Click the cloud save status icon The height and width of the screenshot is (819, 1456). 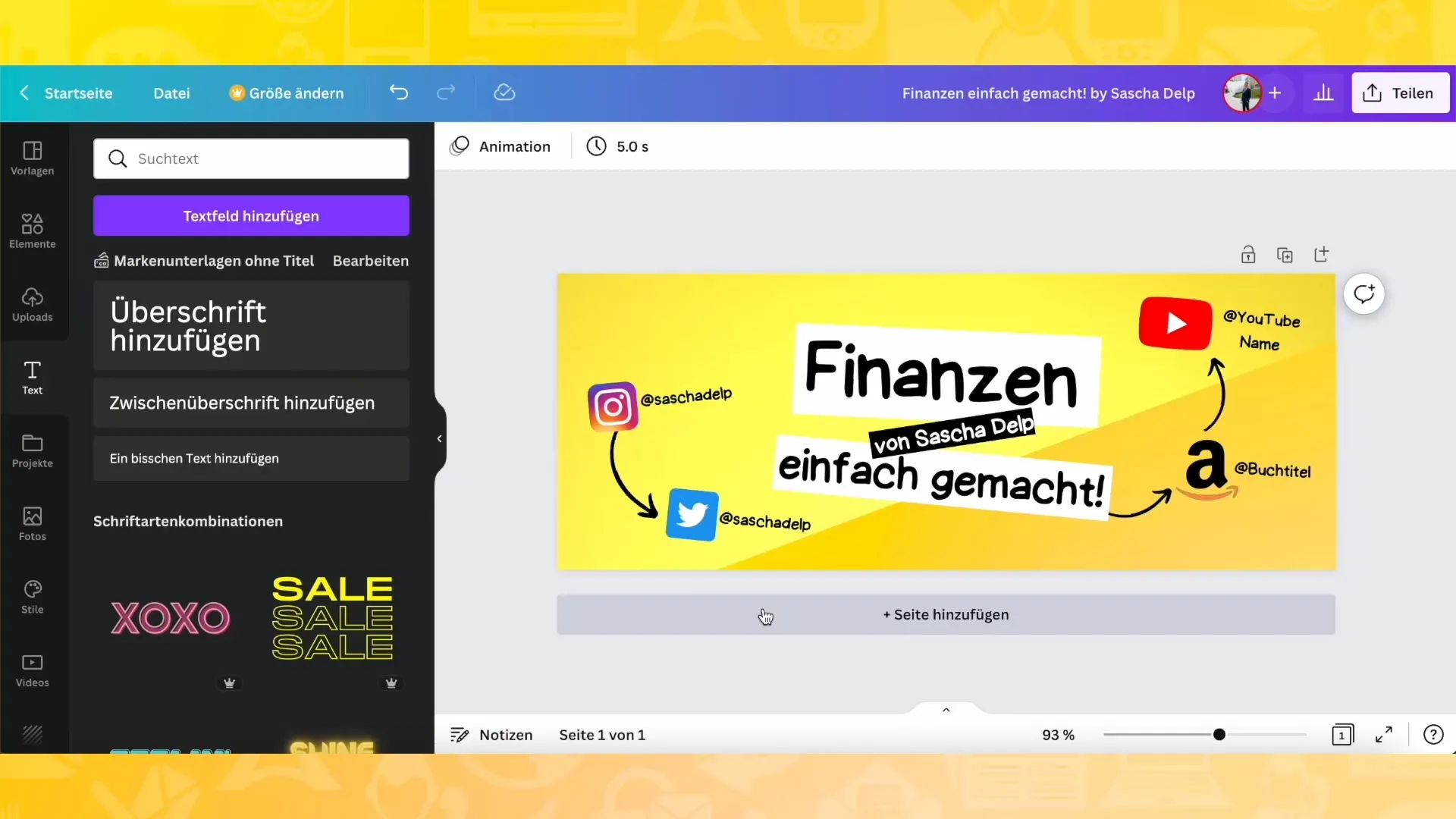tap(505, 92)
